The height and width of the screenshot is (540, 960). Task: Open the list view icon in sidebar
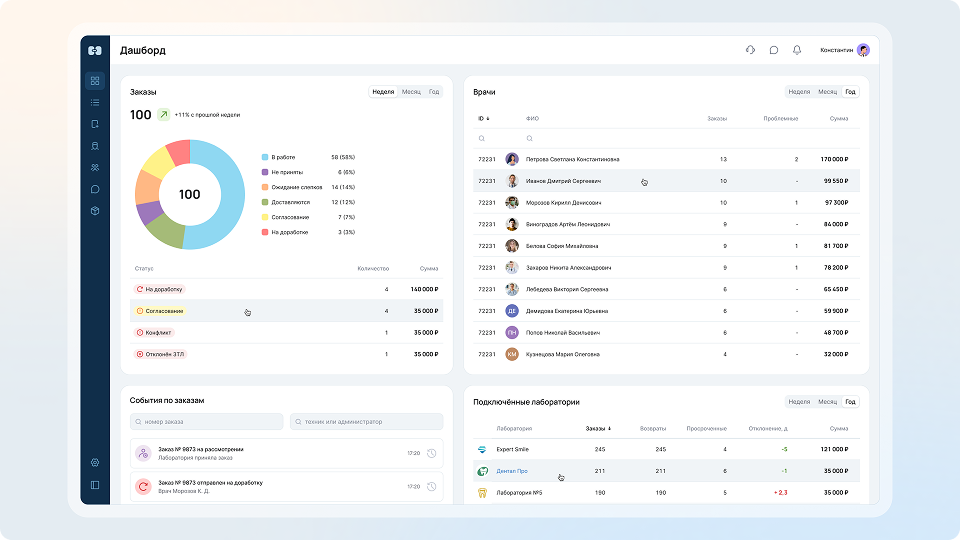tap(95, 102)
